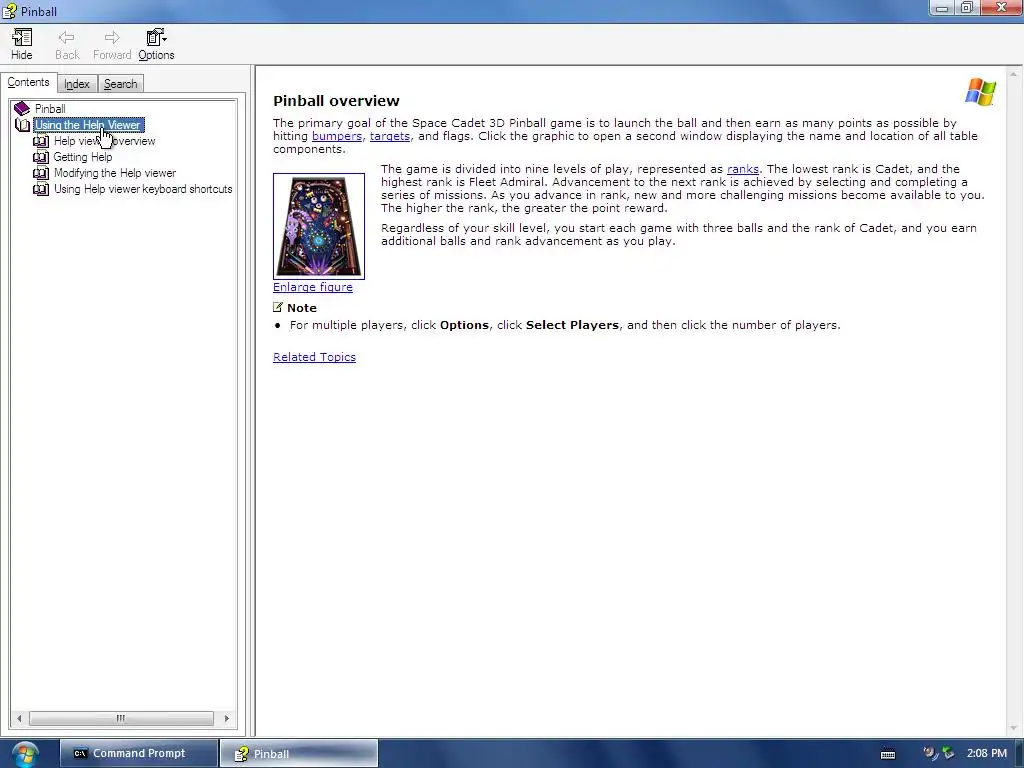Click the Pinball overview heading
The width and height of the screenshot is (1024, 768).
click(336, 101)
